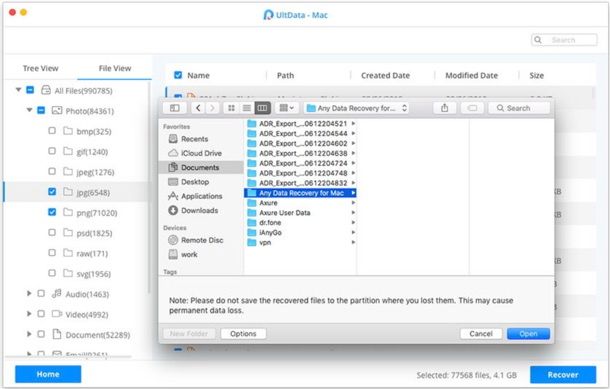Click the greyed New Folder button
The width and height of the screenshot is (610, 389).
click(189, 334)
